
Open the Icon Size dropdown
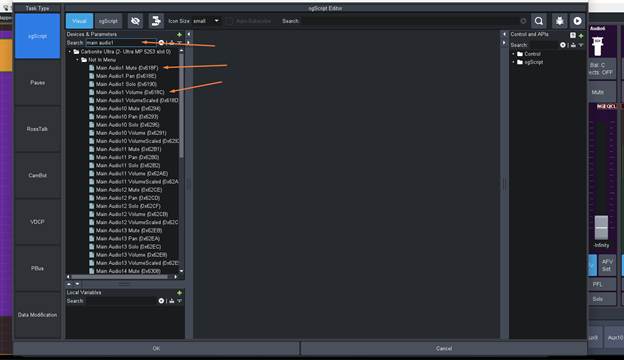coord(217,21)
